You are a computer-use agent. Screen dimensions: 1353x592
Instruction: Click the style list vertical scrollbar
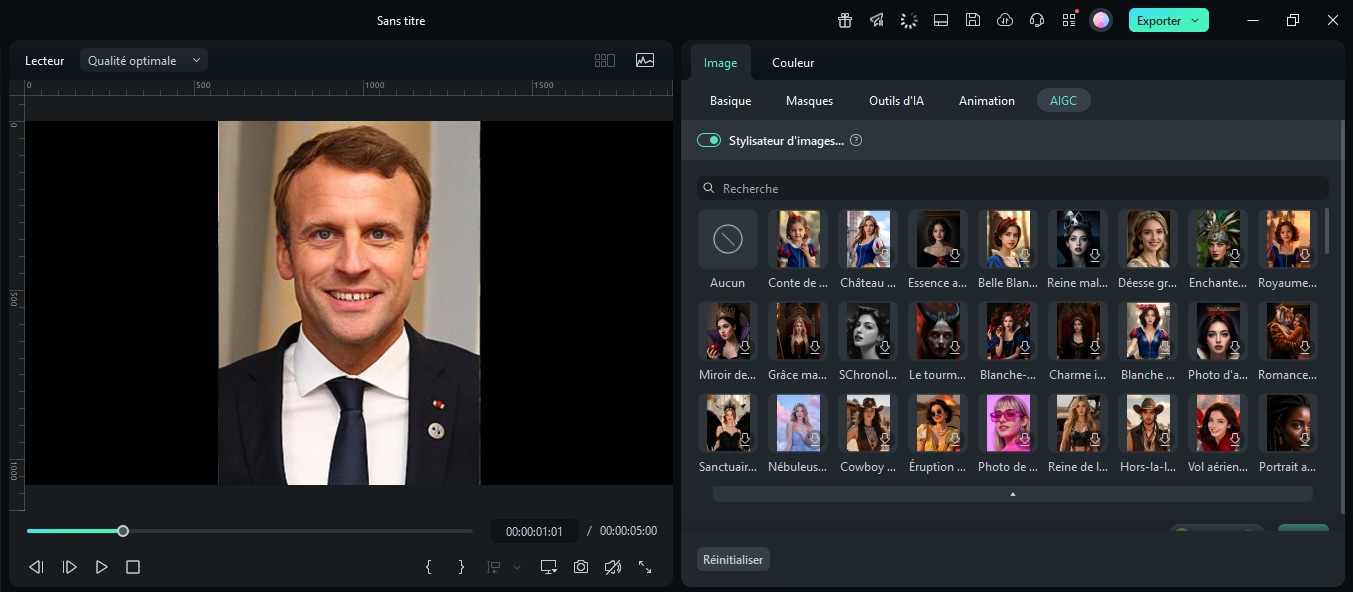click(x=1327, y=230)
